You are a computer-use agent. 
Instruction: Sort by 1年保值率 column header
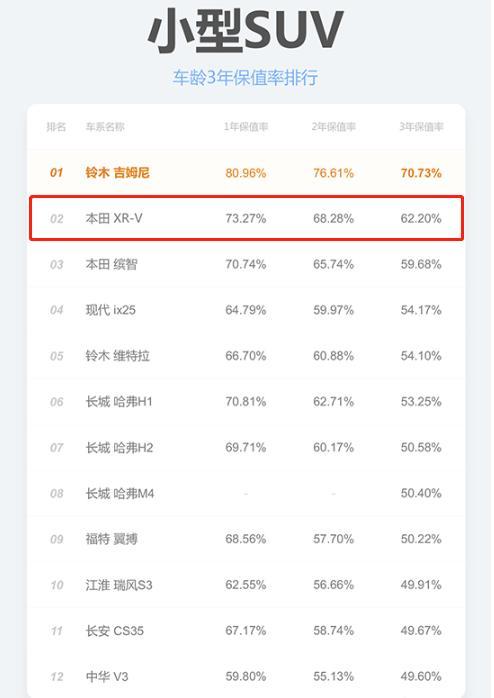[x=246, y=127]
